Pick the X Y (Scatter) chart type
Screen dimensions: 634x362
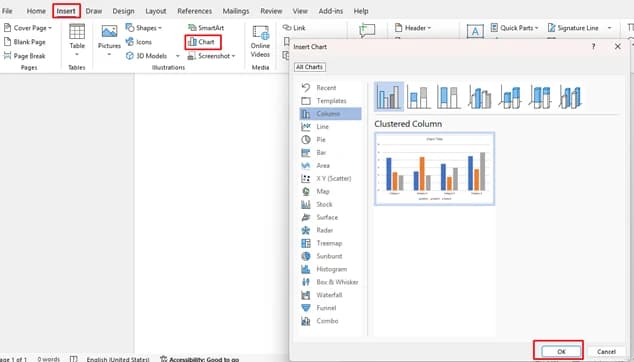click(330, 178)
